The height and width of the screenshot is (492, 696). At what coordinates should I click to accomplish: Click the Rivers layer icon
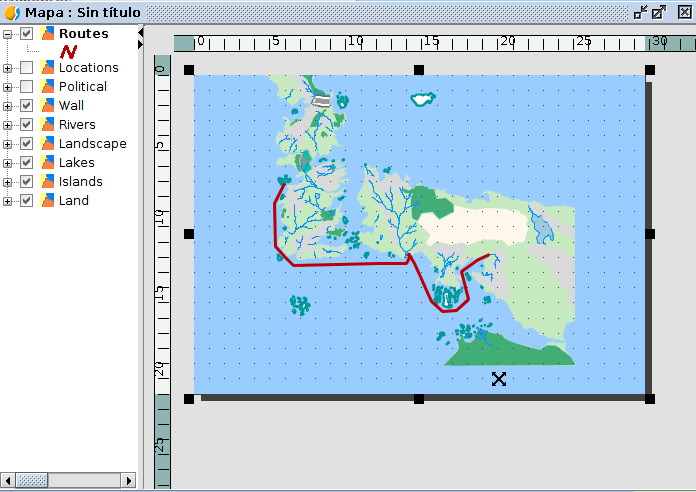click(47, 125)
